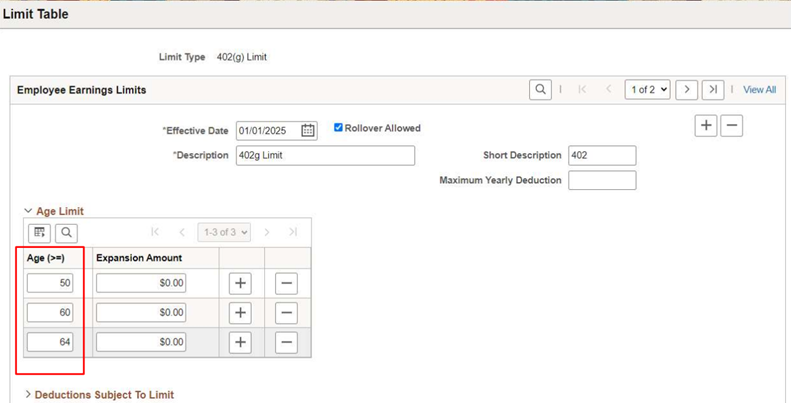Add a new effective-dated row with plus button

click(x=706, y=126)
